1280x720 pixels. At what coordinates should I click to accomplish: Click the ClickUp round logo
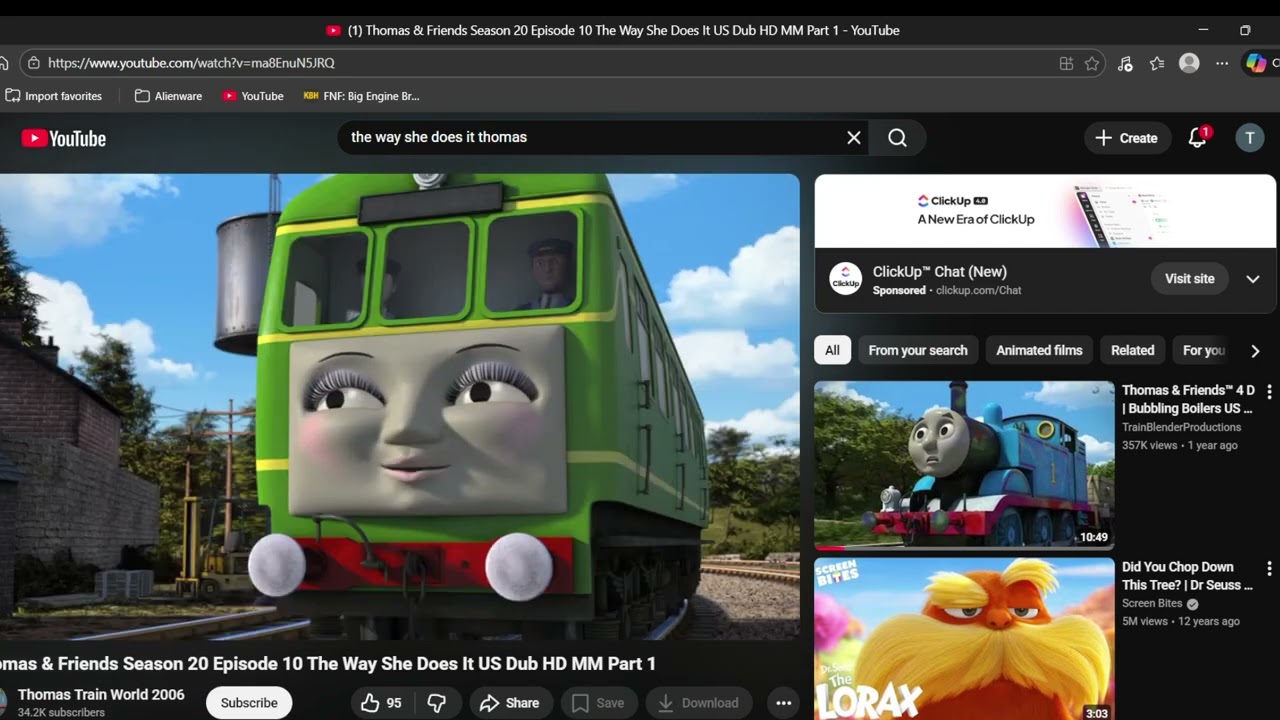tap(846, 279)
